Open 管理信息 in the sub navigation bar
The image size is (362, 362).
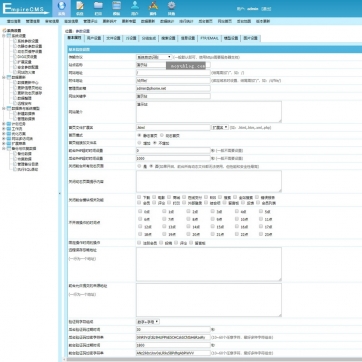(33, 21)
